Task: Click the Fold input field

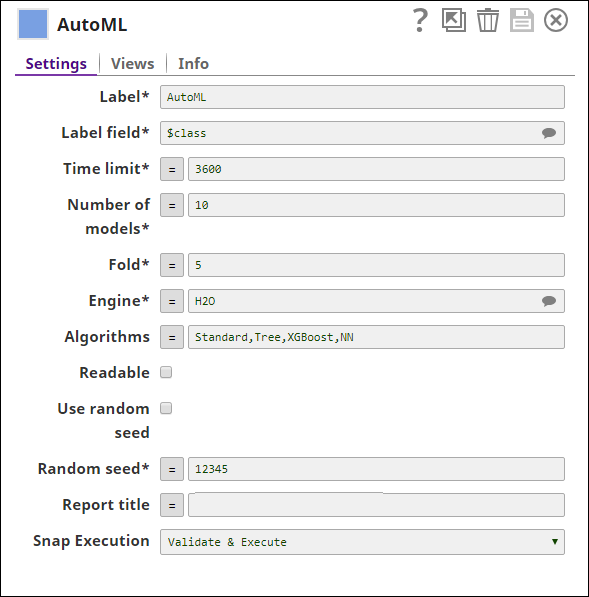Action: (x=376, y=265)
